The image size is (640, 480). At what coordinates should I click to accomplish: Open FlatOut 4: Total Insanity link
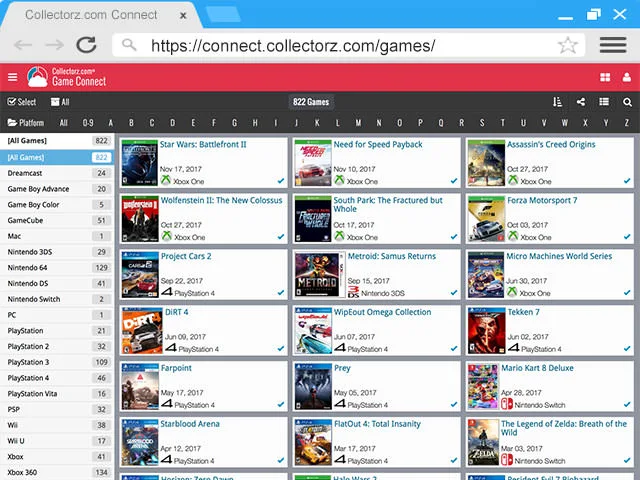pos(377,424)
